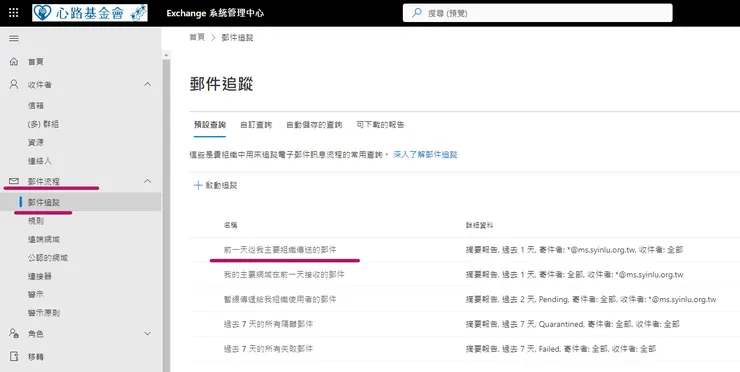This screenshot has height=372, width=740.
Task: Expand the 角色 section chevron
Action: point(148,333)
